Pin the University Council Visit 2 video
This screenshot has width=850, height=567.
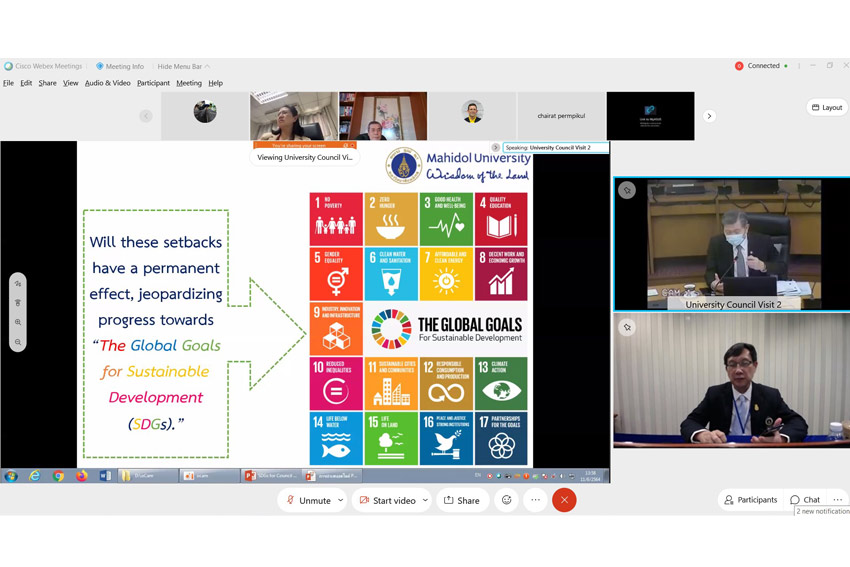pyautogui.click(x=627, y=190)
